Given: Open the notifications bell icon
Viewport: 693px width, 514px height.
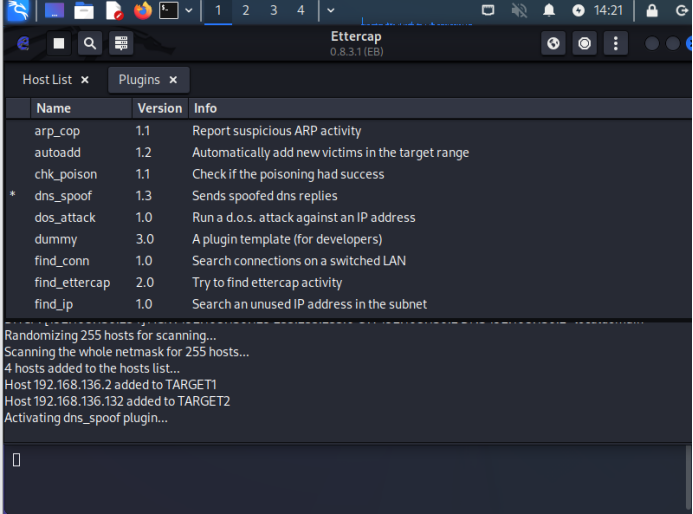Looking at the screenshot, I should 548,10.
